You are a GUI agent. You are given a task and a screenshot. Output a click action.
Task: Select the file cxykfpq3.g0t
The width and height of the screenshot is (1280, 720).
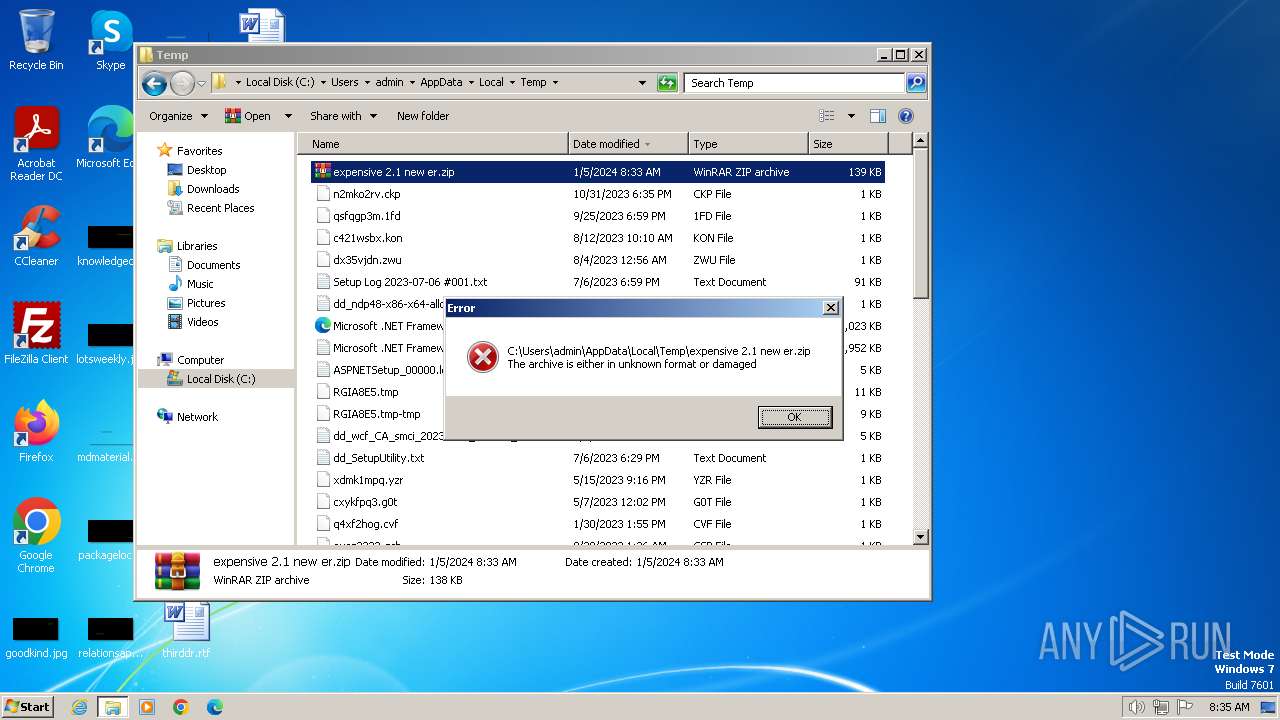598,502
